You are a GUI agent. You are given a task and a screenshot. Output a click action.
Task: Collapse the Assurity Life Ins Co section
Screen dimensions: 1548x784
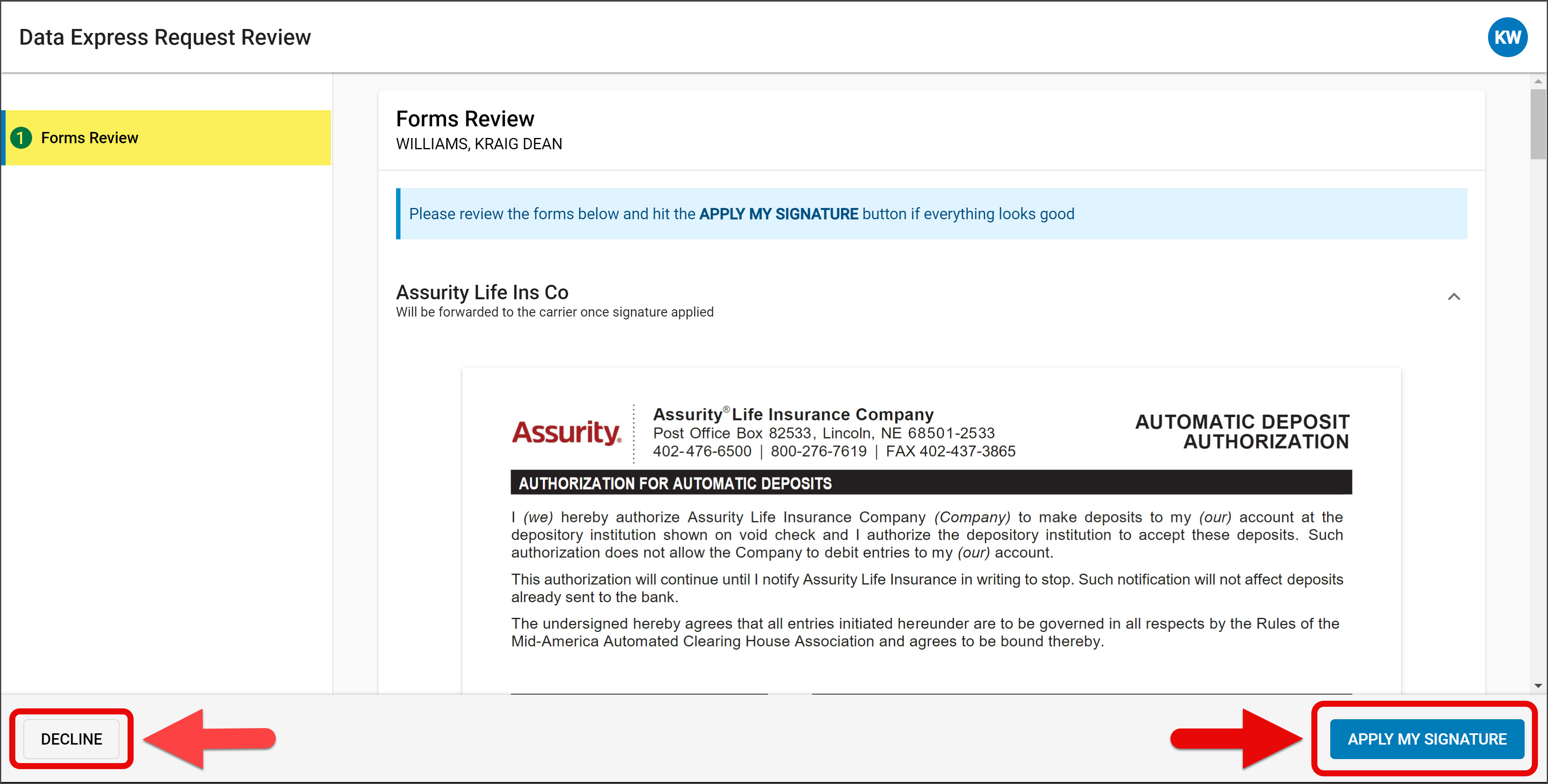pos(1453,297)
